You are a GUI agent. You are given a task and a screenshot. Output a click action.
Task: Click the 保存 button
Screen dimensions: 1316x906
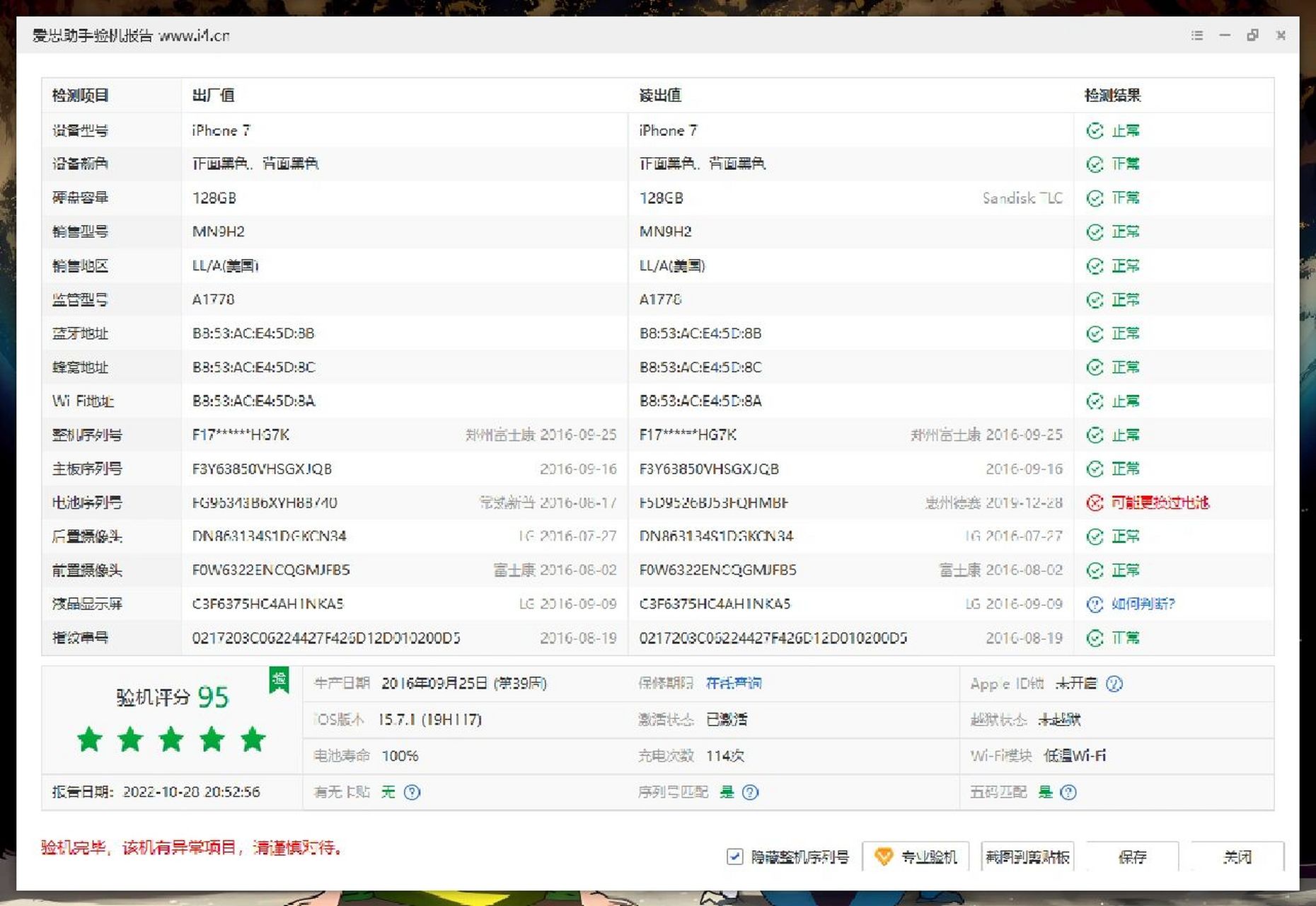(1132, 857)
